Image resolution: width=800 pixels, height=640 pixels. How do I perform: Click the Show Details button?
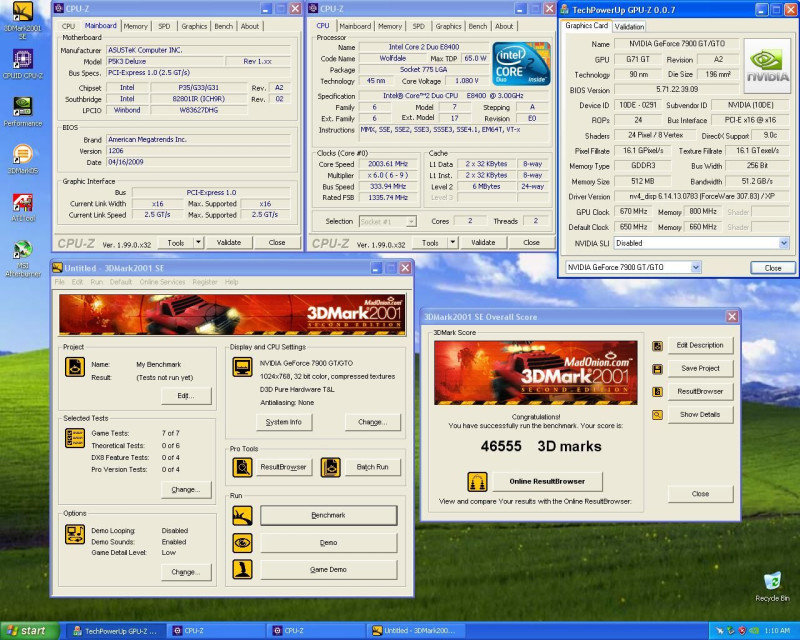coord(699,414)
